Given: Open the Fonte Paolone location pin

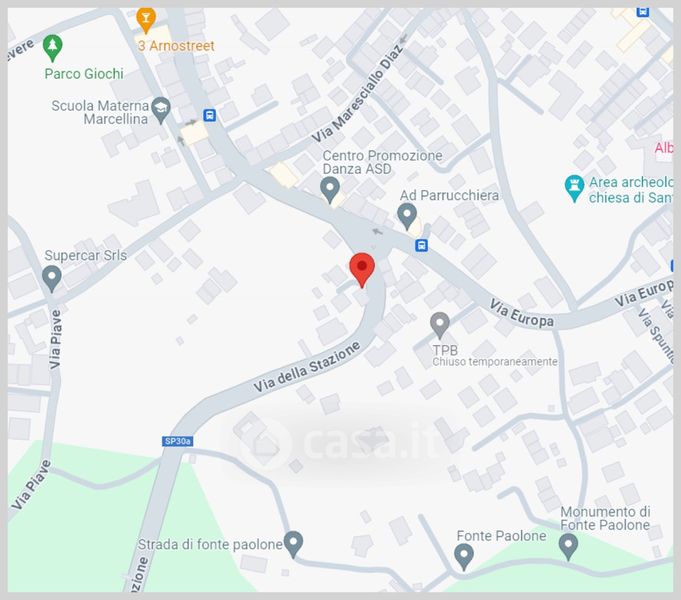Looking at the screenshot, I should click(464, 557).
